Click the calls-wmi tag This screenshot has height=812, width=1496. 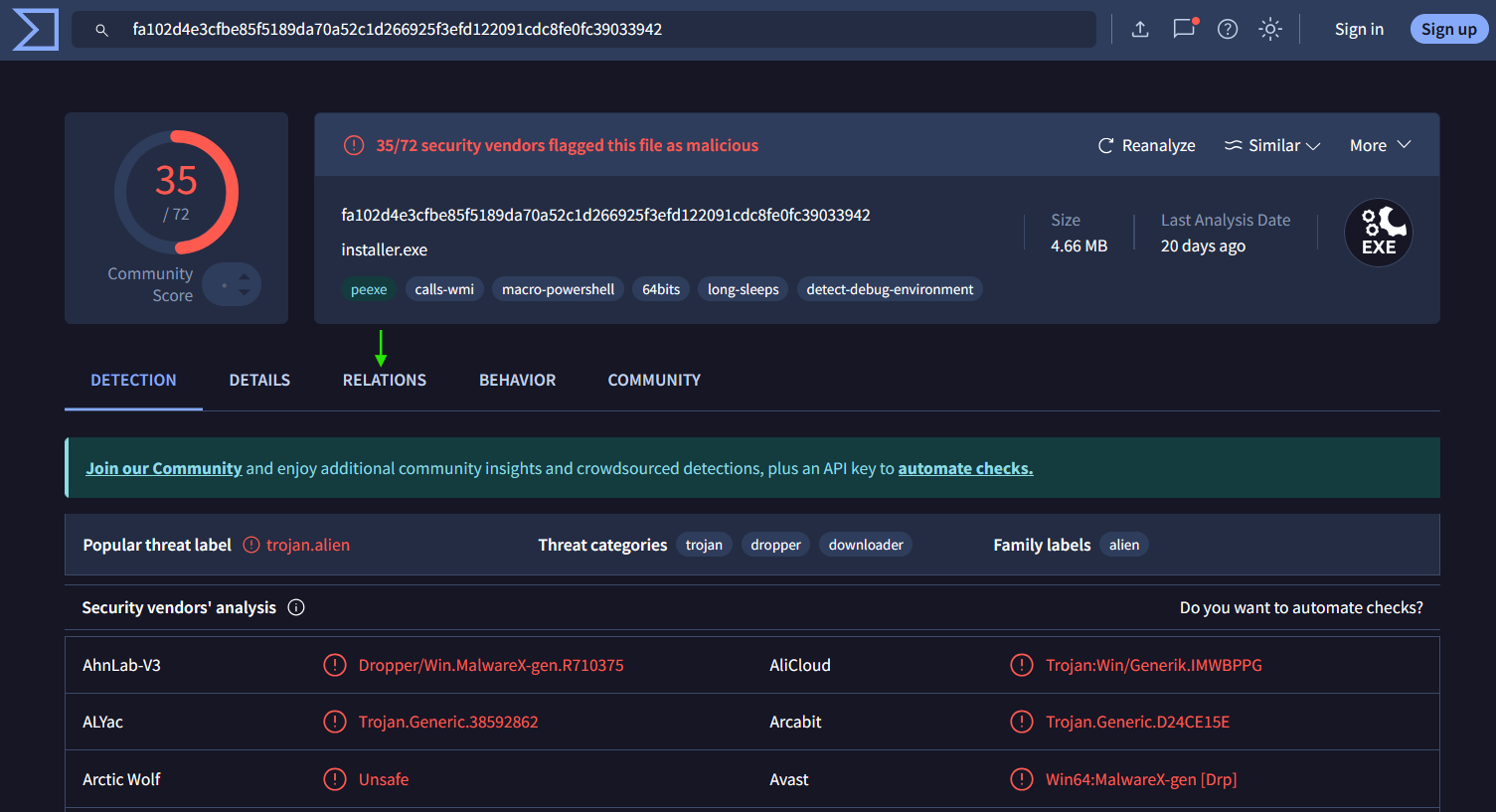coord(444,289)
